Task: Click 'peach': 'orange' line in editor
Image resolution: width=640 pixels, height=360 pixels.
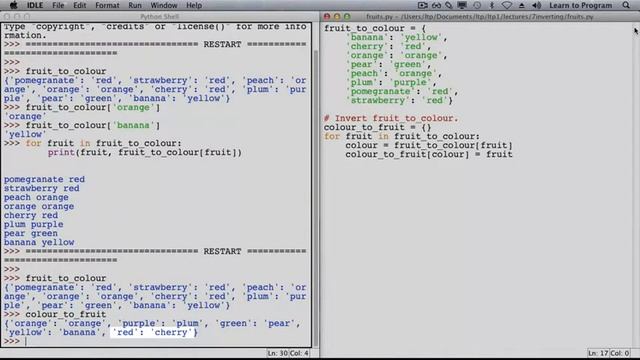Action: [393, 73]
